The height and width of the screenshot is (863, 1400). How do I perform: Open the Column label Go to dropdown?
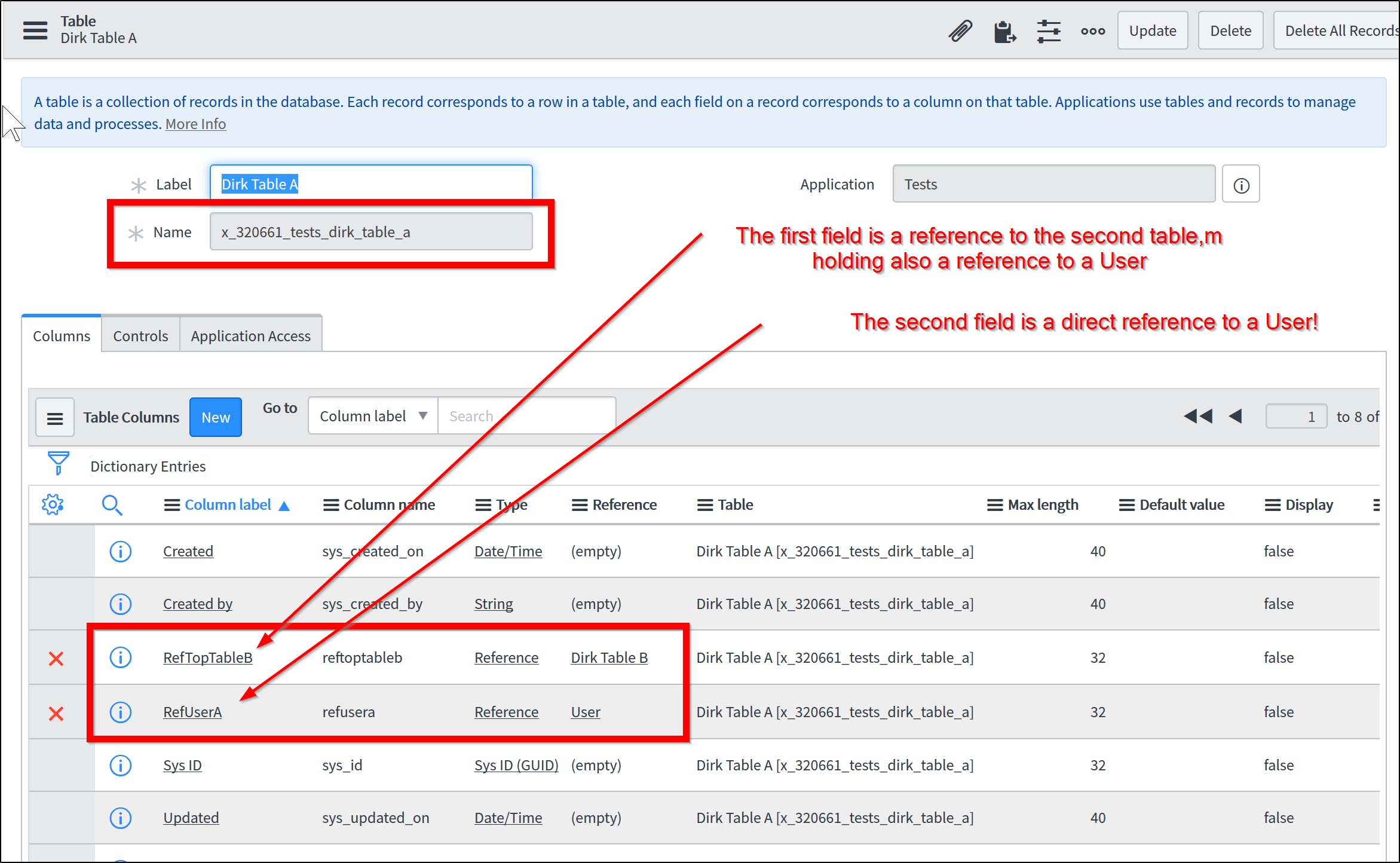[373, 416]
